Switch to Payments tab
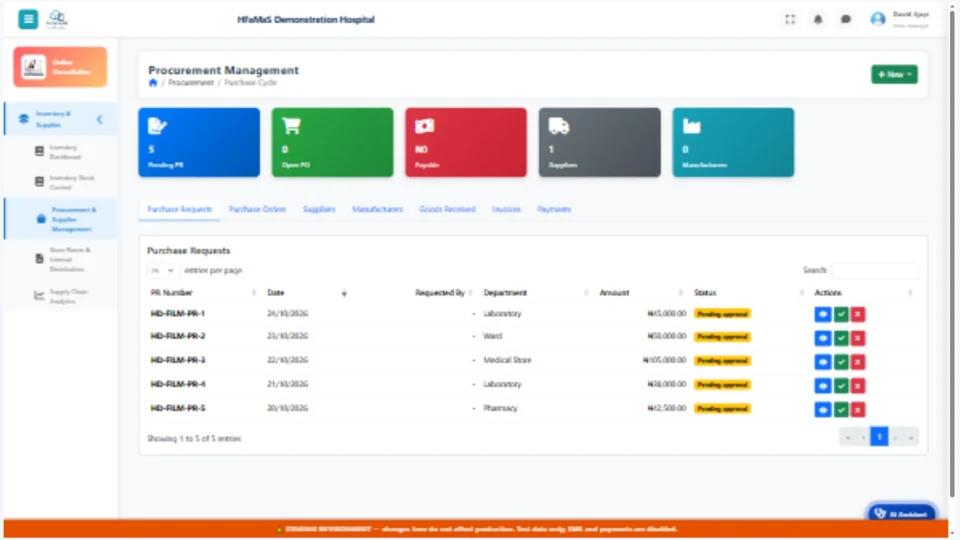The image size is (960, 540). (x=554, y=209)
